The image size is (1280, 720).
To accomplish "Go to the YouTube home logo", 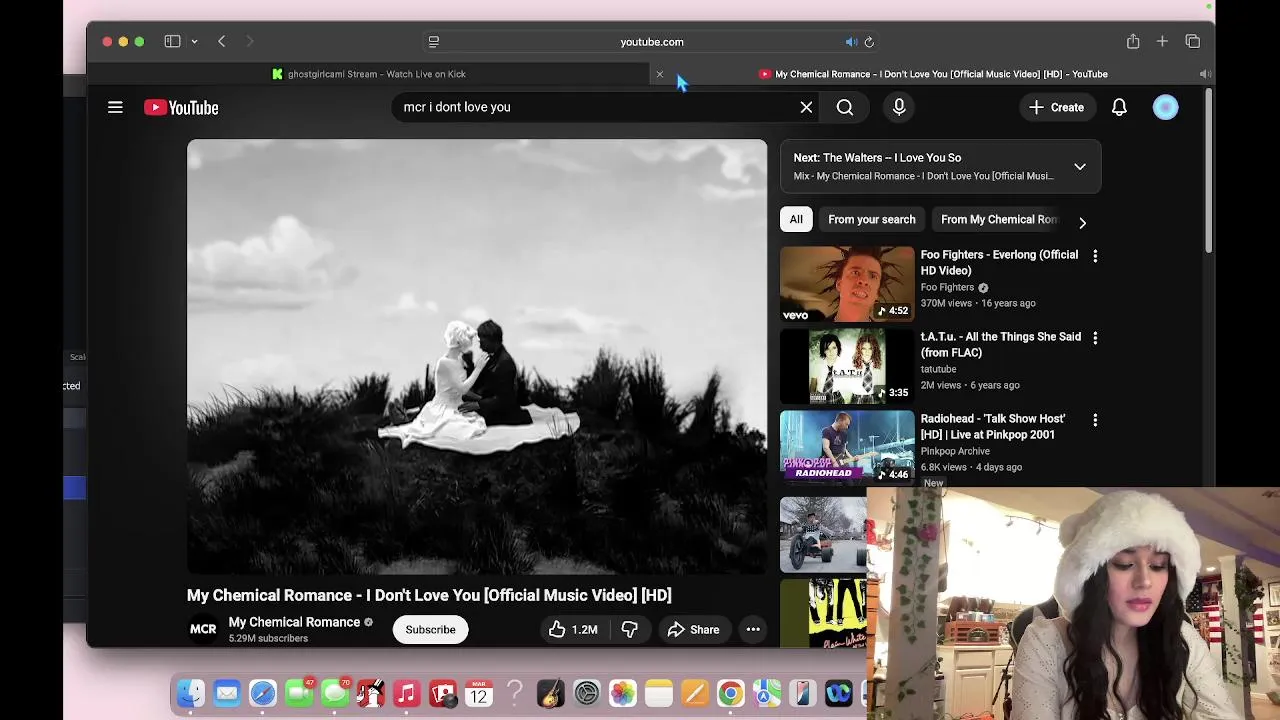I will (x=181, y=107).
